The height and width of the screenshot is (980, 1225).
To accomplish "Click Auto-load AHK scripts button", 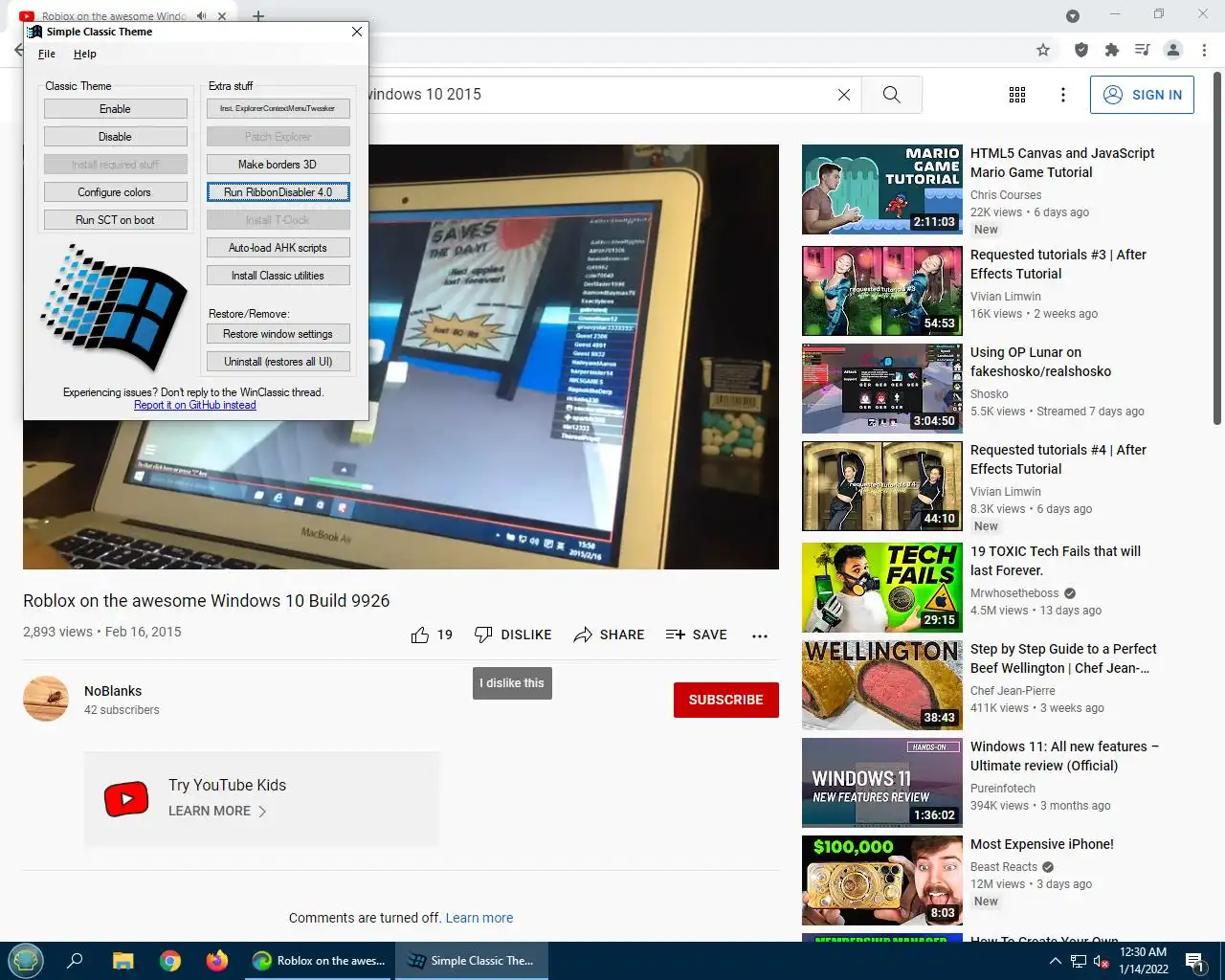I will [278, 248].
